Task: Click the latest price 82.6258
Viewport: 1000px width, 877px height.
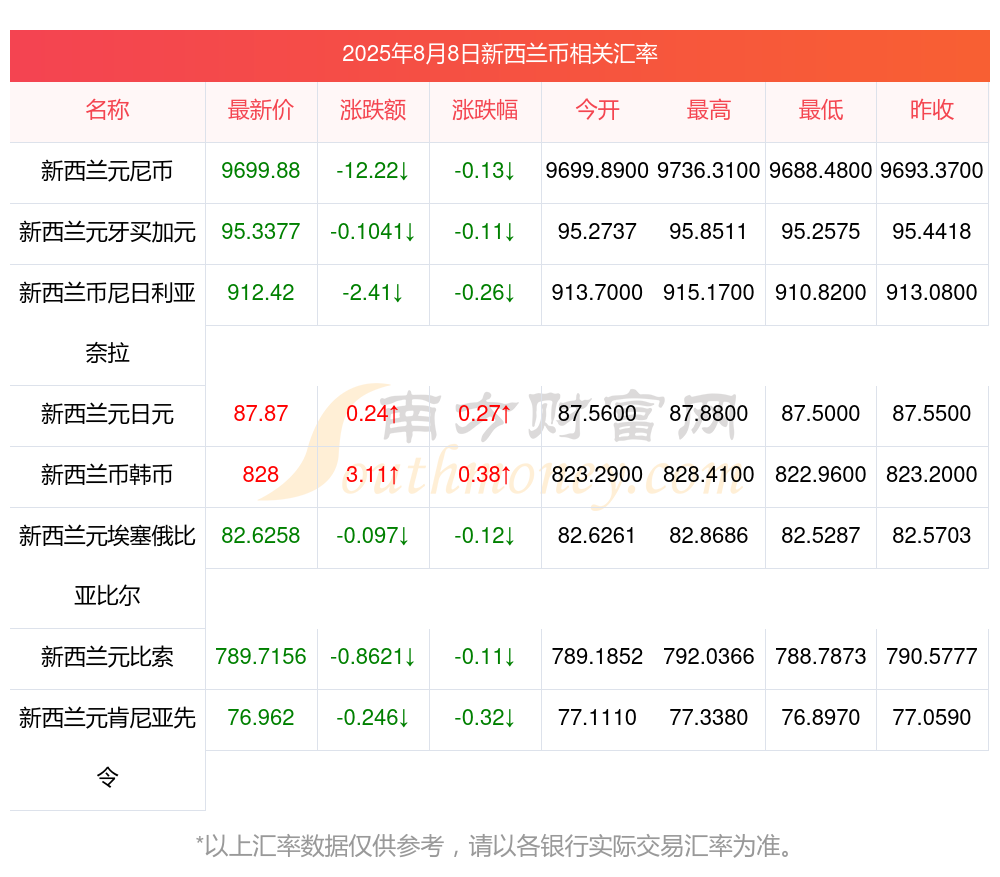Action: (260, 535)
